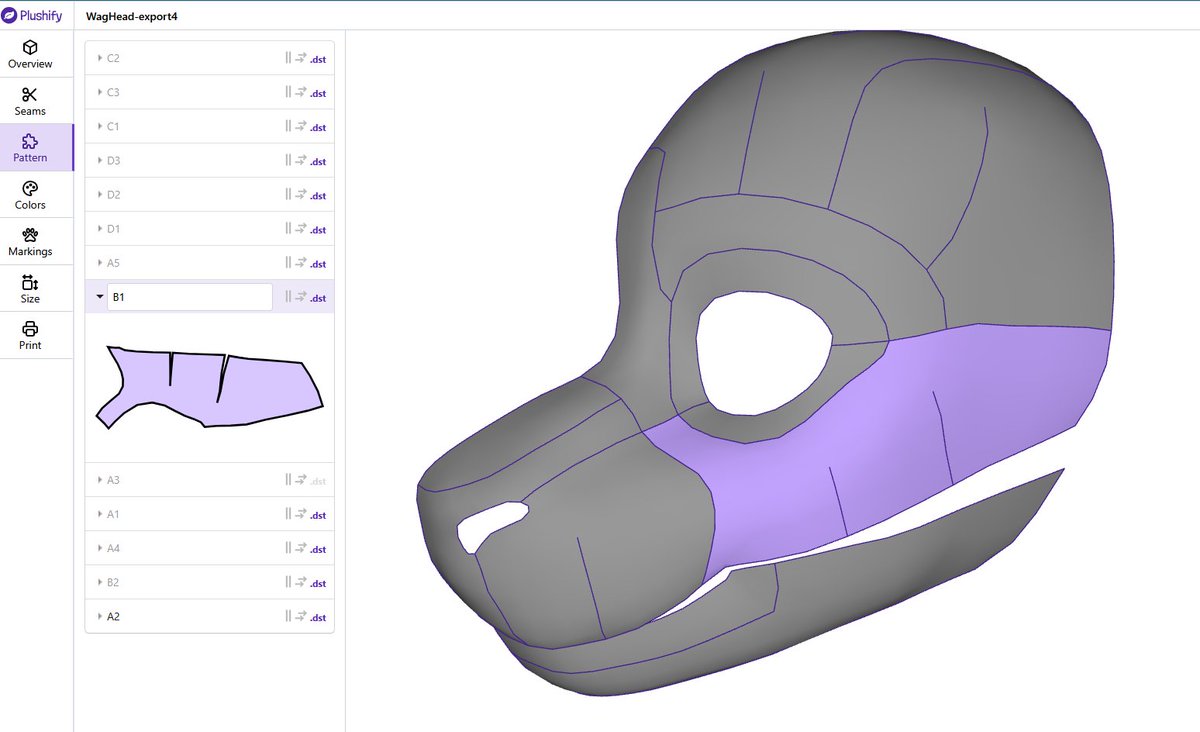Click the double-bar icon on row A5

click(x=288, y=262)
